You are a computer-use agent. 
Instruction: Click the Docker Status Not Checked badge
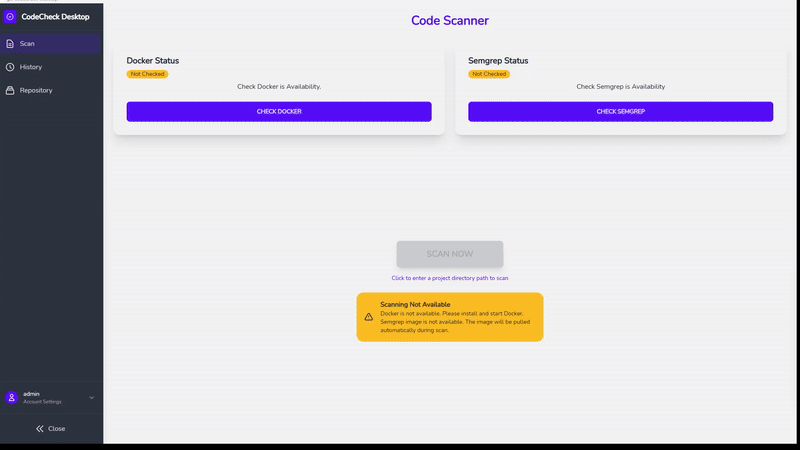pyautogui.click(x=147, y=74)
